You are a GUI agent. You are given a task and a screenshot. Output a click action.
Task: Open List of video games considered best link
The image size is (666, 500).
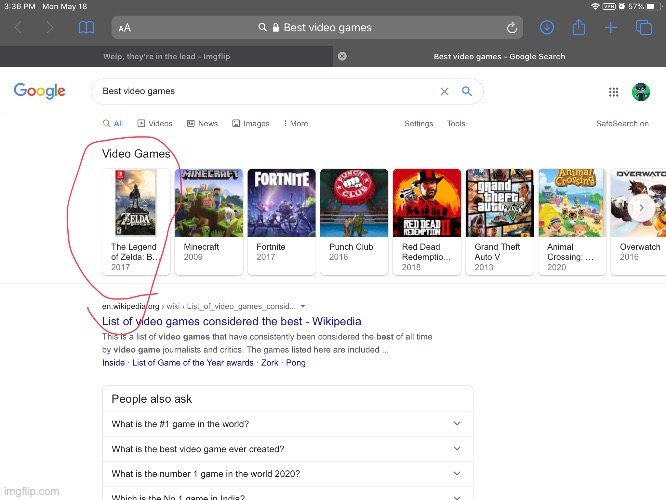[x=231, y=321]
